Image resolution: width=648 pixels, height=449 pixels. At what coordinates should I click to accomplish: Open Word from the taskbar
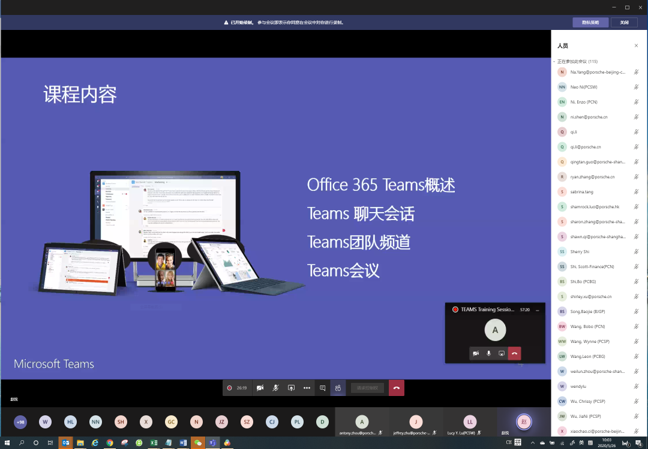183,443
